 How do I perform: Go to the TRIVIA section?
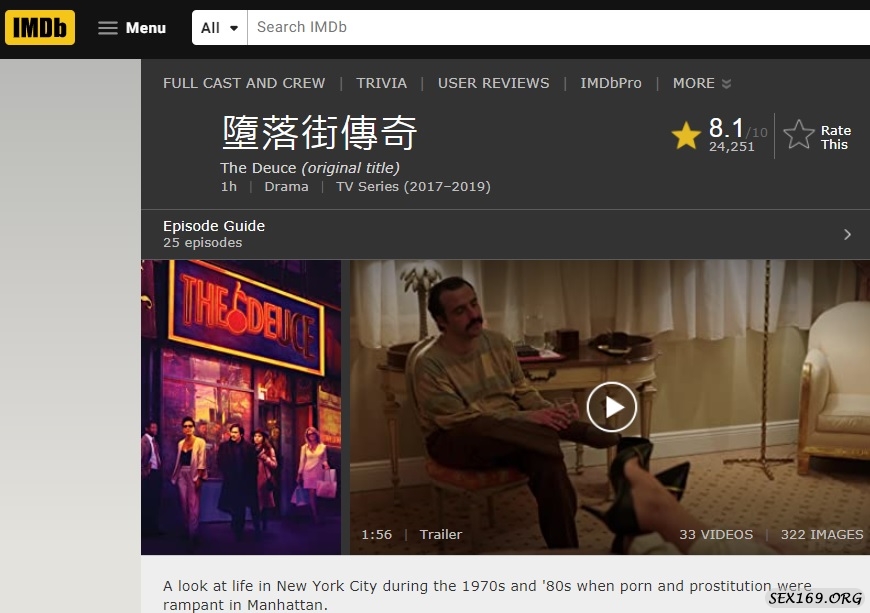(x=381, y=83)
